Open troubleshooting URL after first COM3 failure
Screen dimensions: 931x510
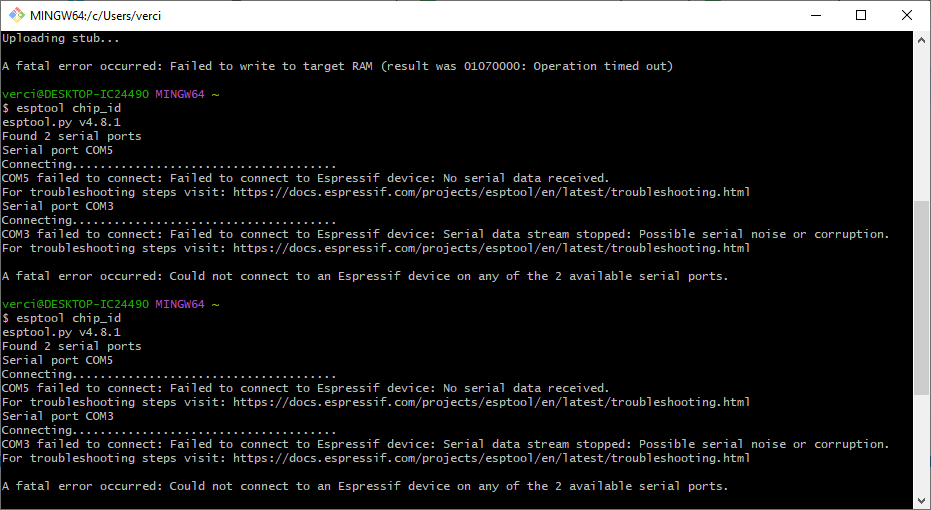pos(491,248)
